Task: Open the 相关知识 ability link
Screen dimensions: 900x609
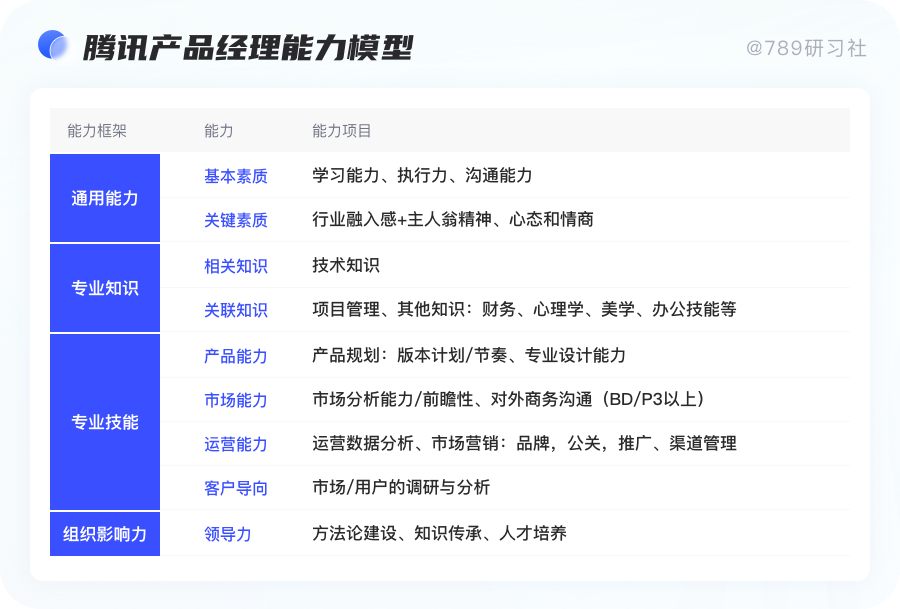Action: (x=236, y=266)
